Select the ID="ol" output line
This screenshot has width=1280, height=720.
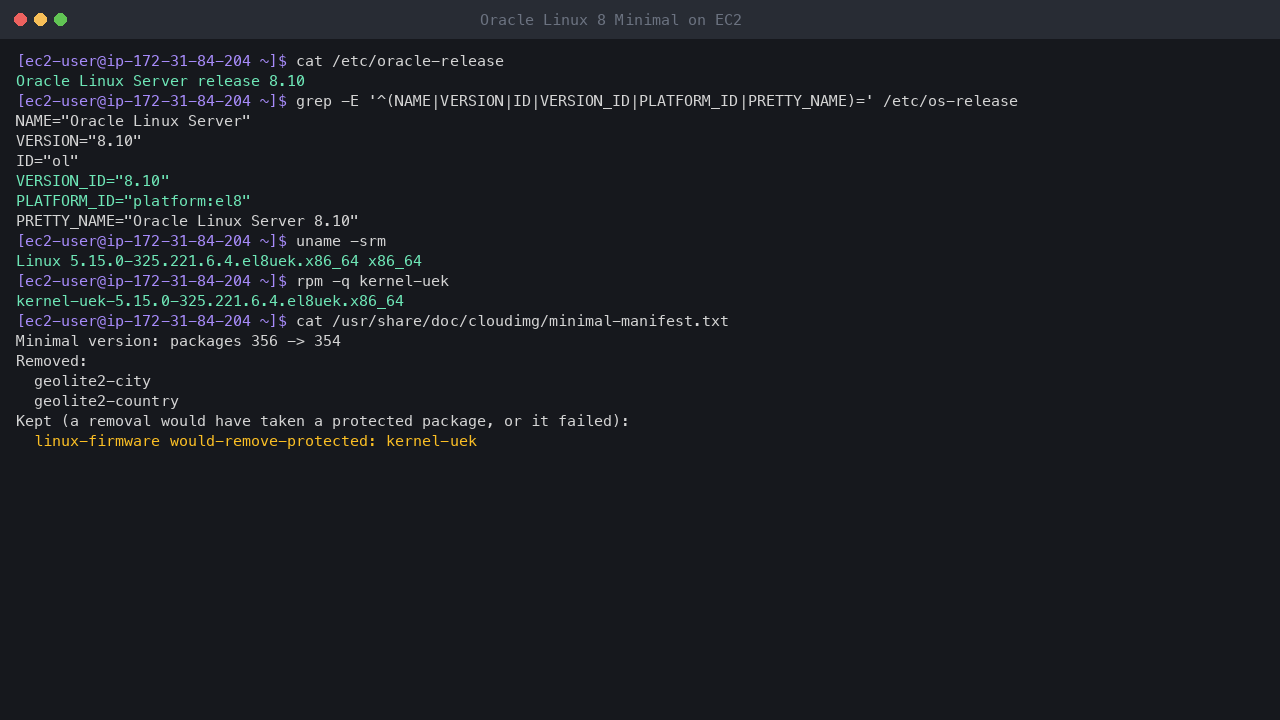47,161
